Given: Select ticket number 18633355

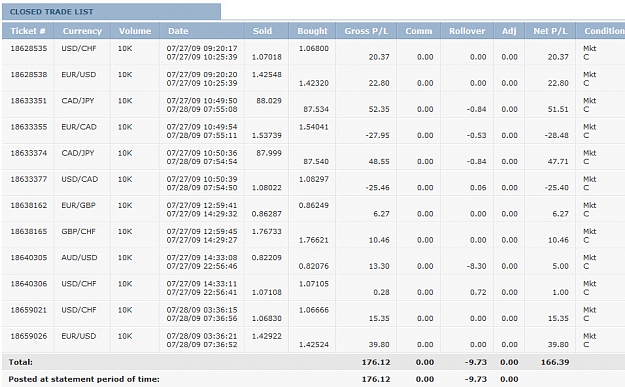Looking at the screenshot, I should [29, 127].
